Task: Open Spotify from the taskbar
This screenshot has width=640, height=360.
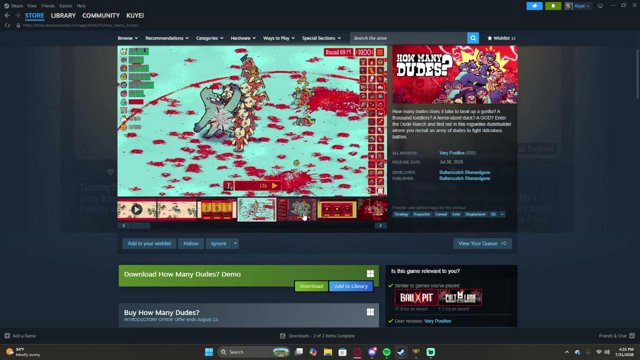Action: pos(387,352)
